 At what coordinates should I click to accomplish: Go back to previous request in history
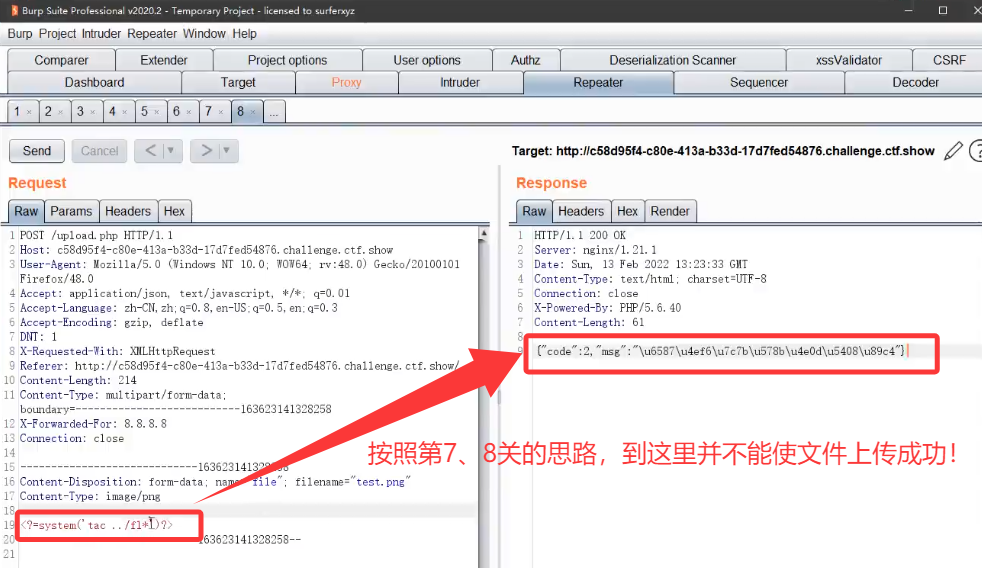pos(150,151)
